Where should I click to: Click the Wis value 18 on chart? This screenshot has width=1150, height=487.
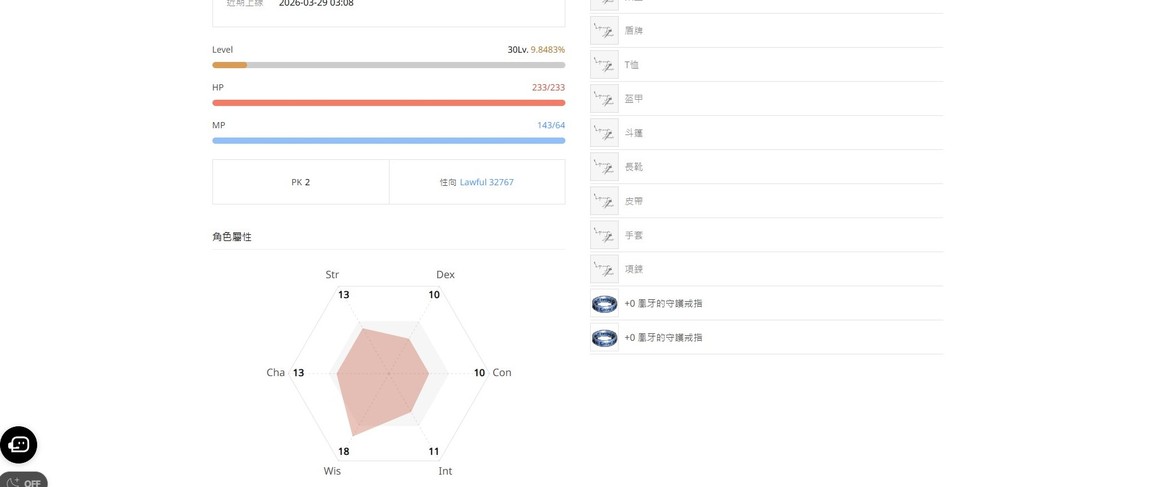[x=343, y=452]
